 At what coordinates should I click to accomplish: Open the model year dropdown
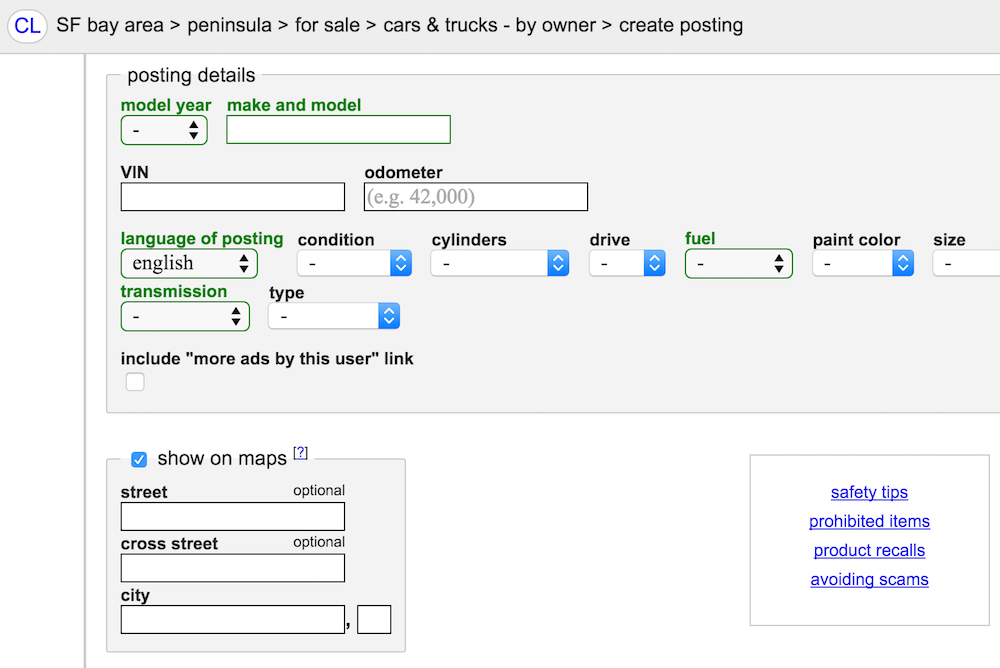point(165,131)
